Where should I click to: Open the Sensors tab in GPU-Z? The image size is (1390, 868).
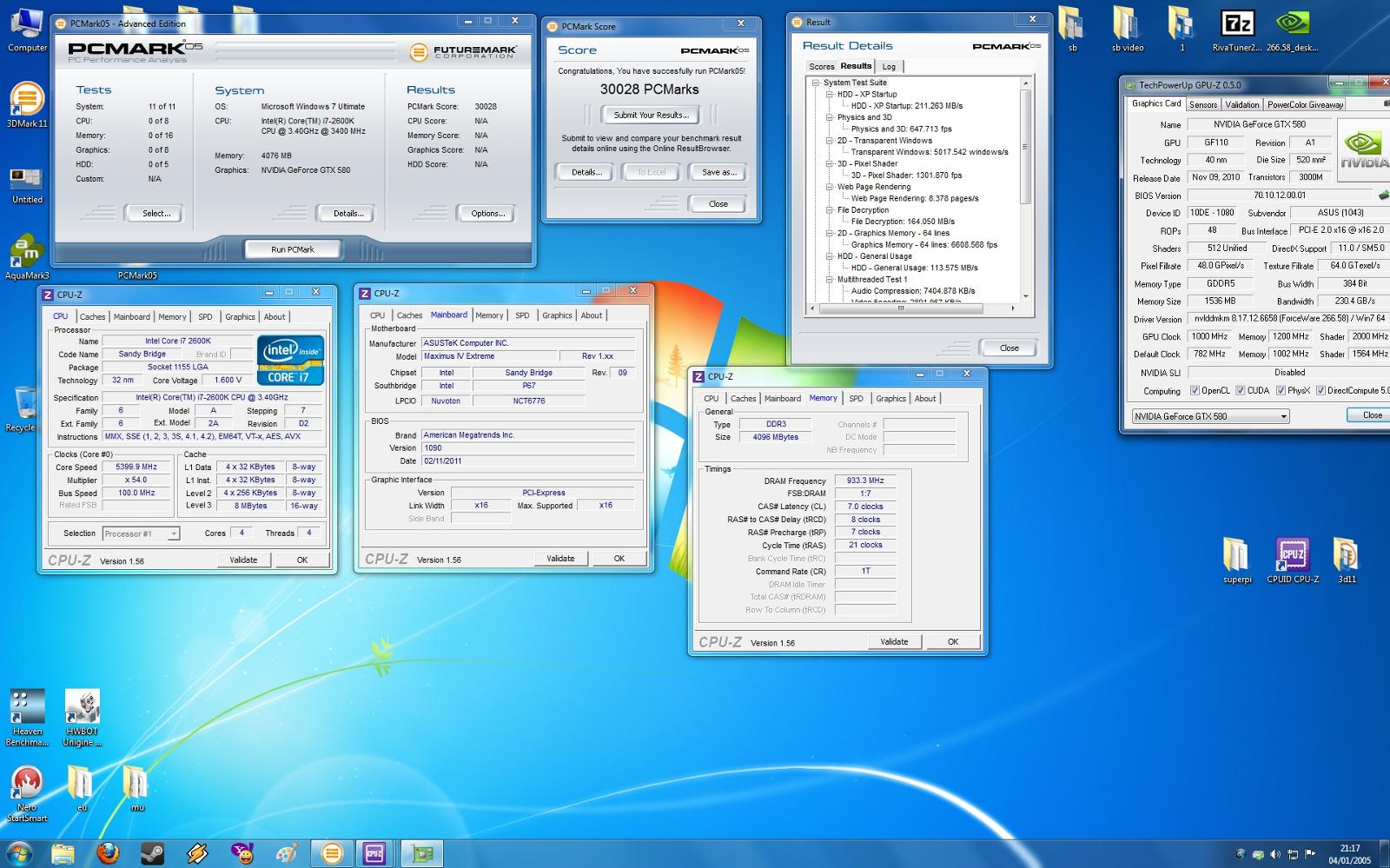(1203, 104)
